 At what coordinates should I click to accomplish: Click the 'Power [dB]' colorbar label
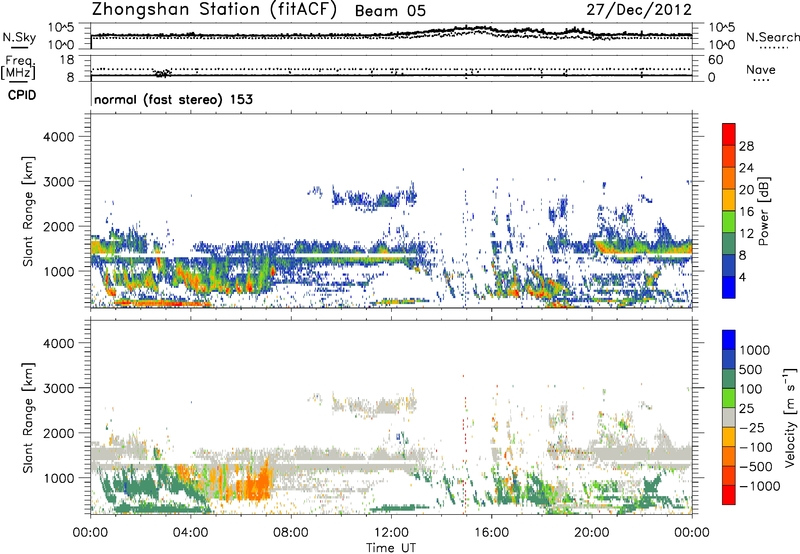(763, 211)
